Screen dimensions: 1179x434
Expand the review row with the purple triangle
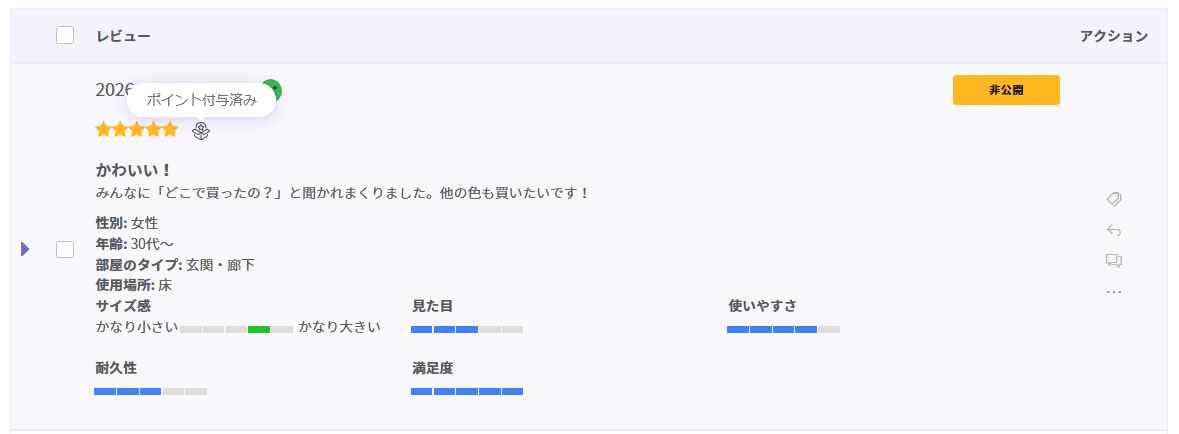point(25,248)
